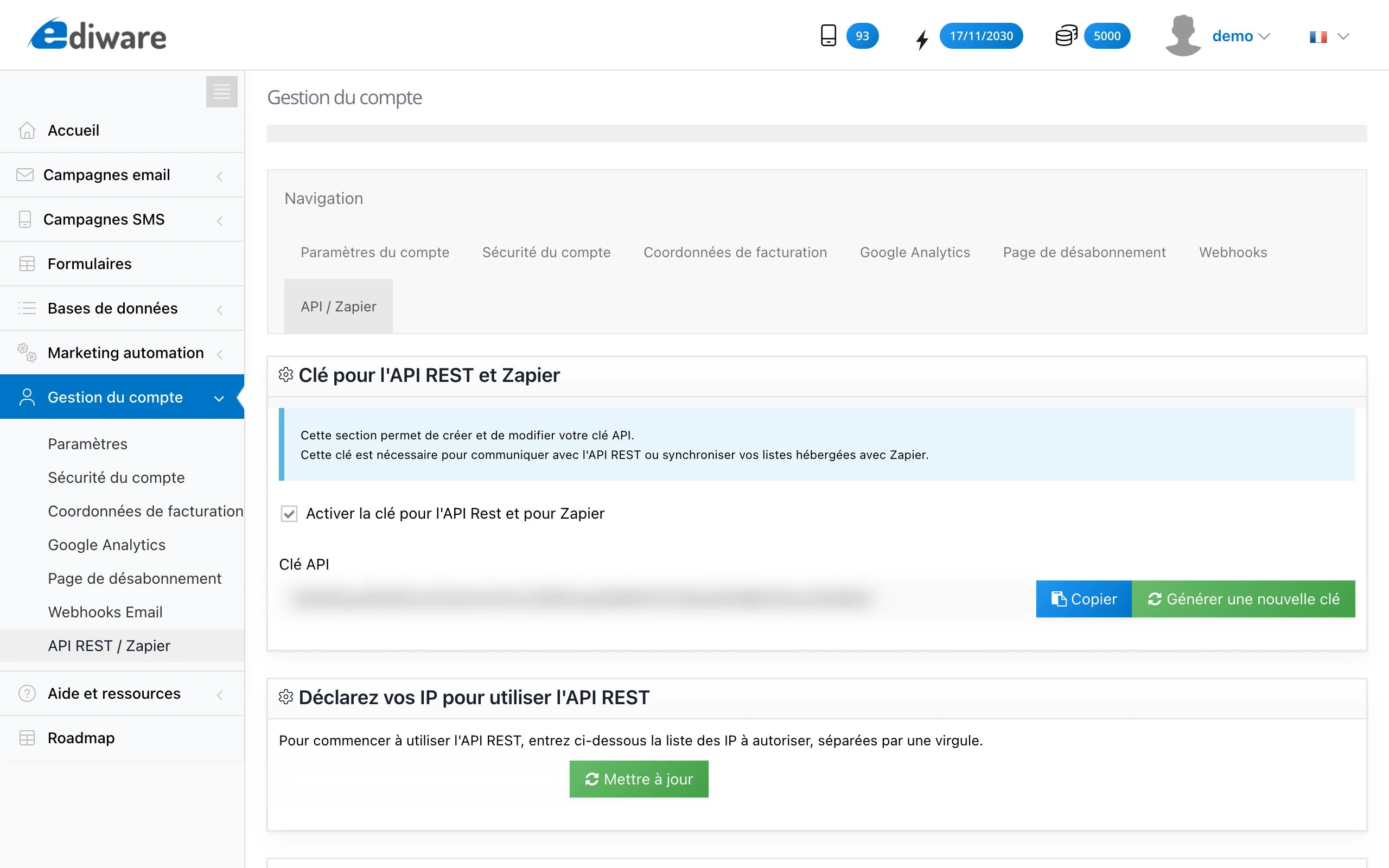Image resolution: width=1389 pixels, height=868 pixels.
Task: Open Sécurité du compte sidebar item
Action: click(x=116, y=477)
